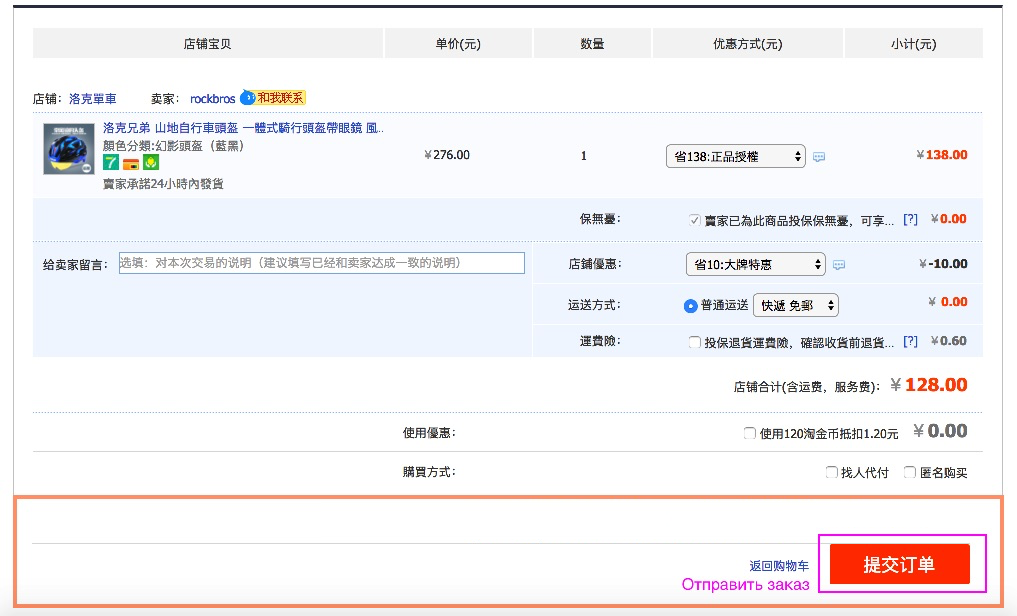1017x616 pixels.
Task: Open the 洛克單車 store link
Action: click(93, 99)
